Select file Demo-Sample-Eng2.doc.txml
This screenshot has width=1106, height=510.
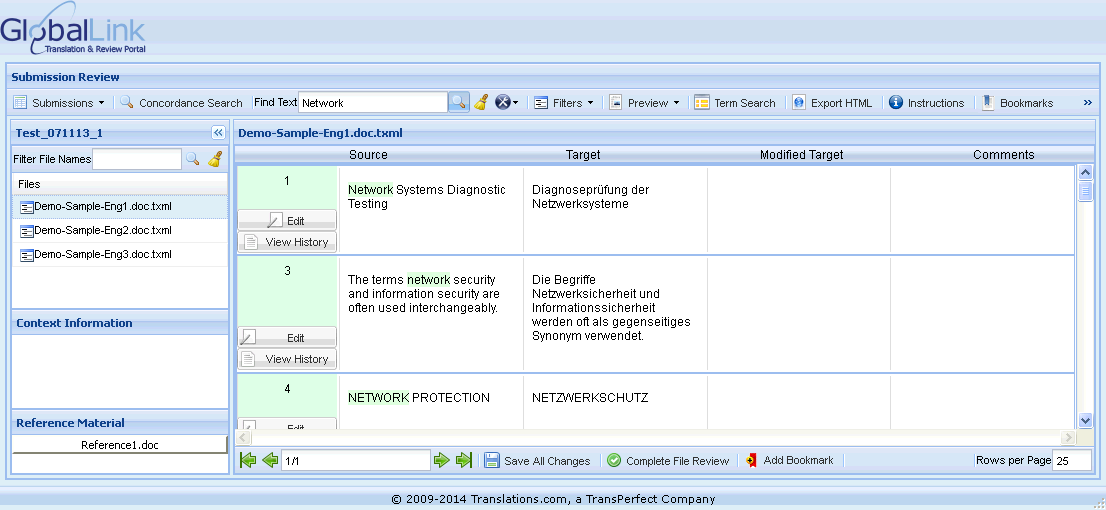tap(120, 231)
